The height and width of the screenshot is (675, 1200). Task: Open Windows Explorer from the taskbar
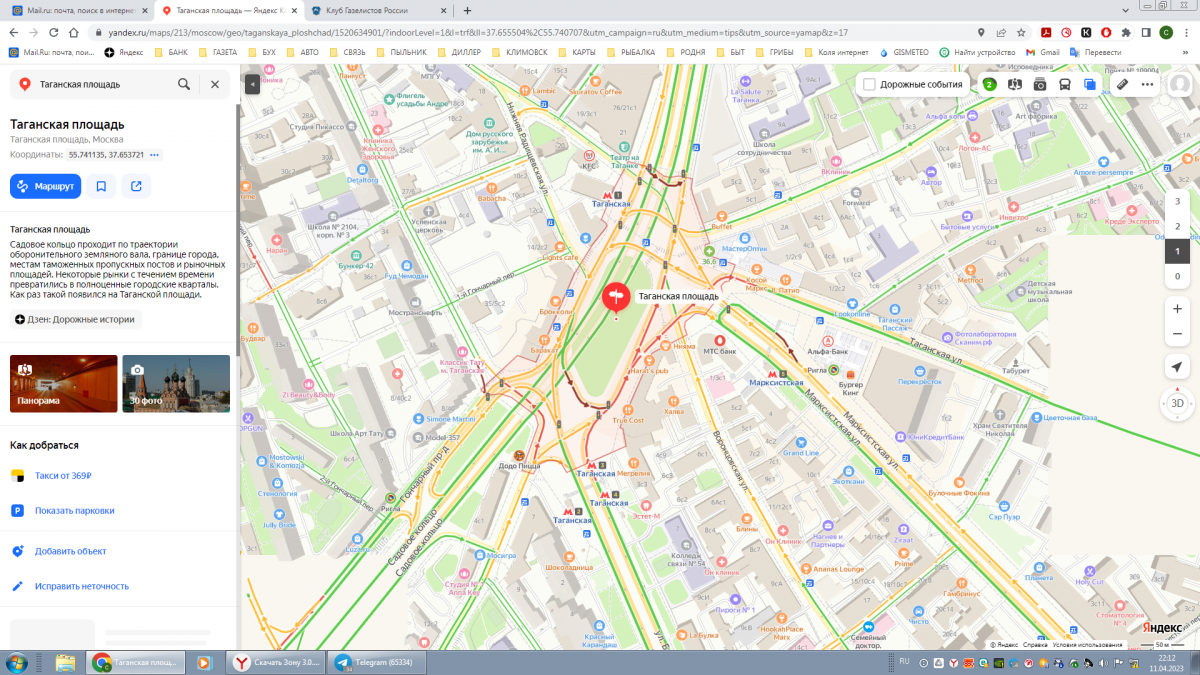[66, 662]
